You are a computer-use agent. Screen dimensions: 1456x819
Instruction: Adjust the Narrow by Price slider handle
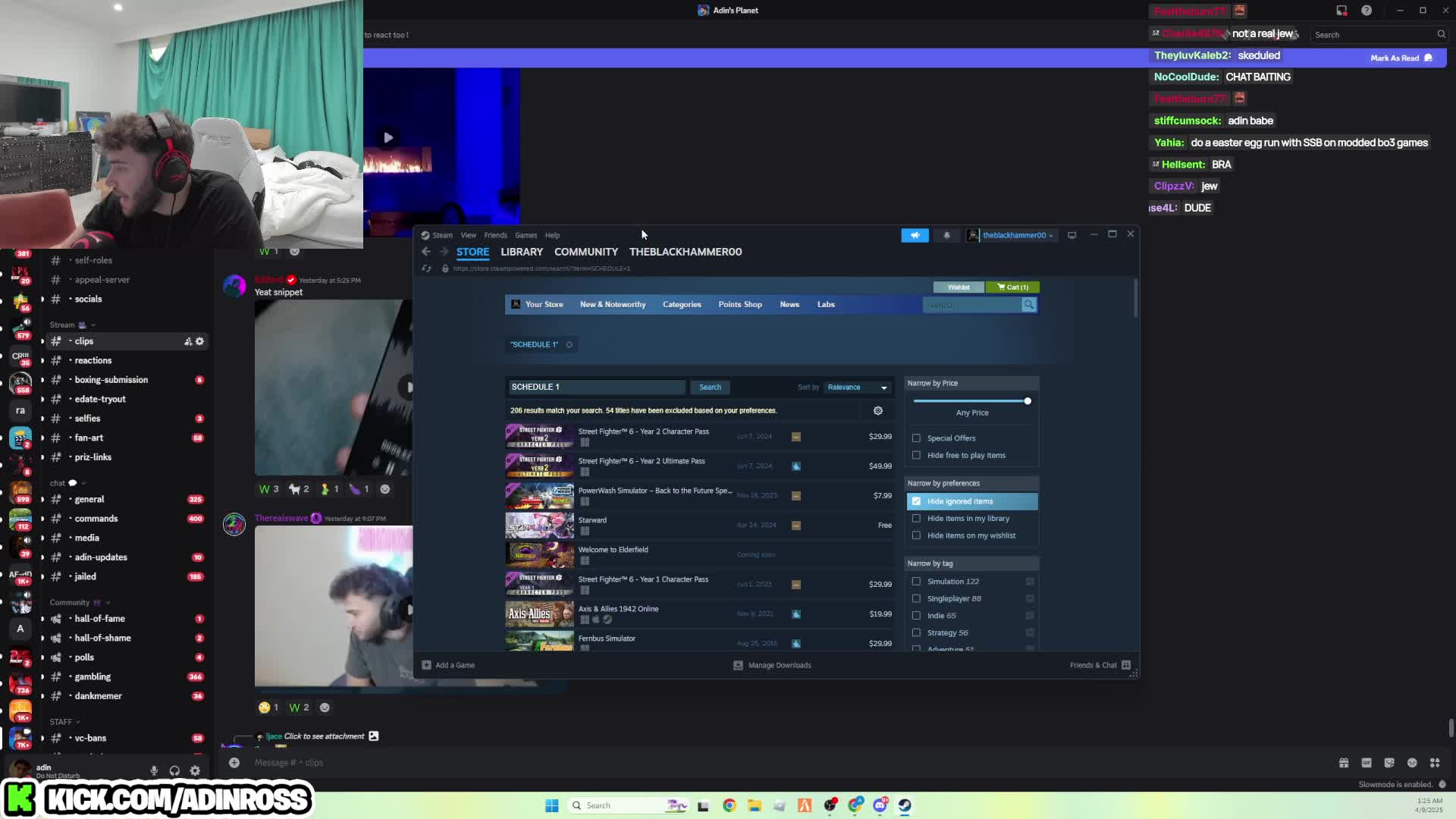1028,401
